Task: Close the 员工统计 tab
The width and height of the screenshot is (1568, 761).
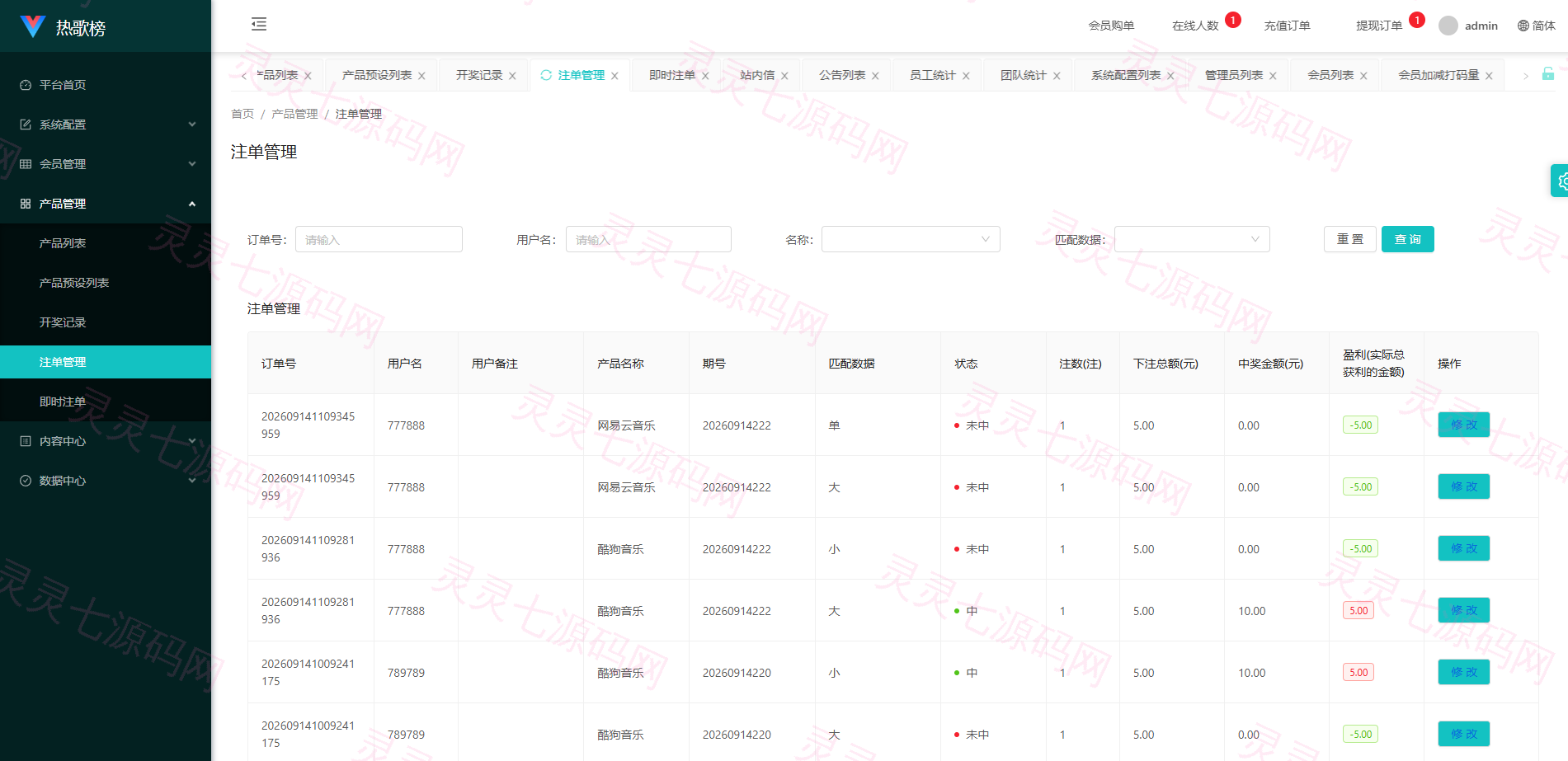Action: pyautogui.click(x=966, y=76)
